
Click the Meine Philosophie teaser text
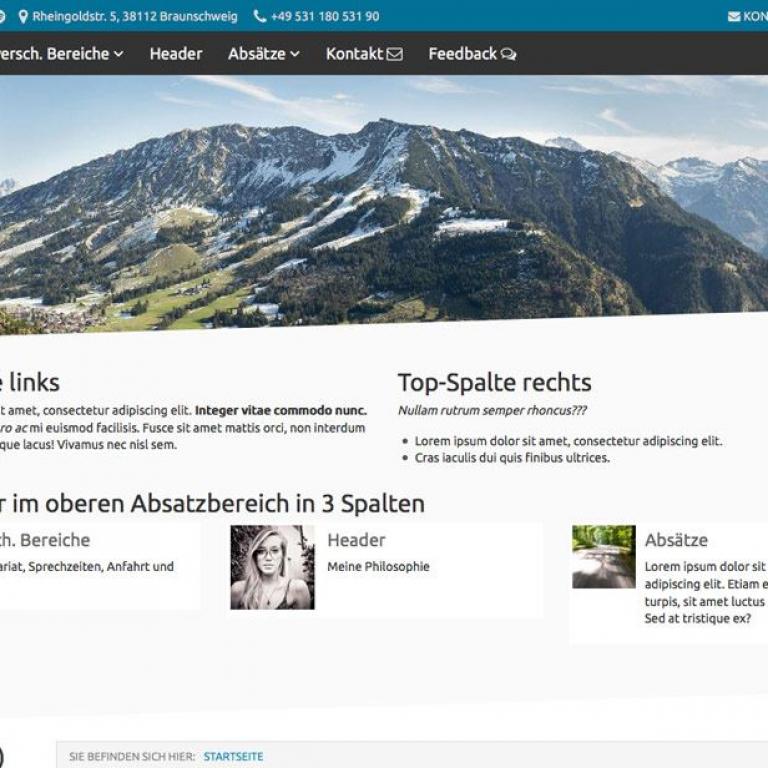coord(378,567)
